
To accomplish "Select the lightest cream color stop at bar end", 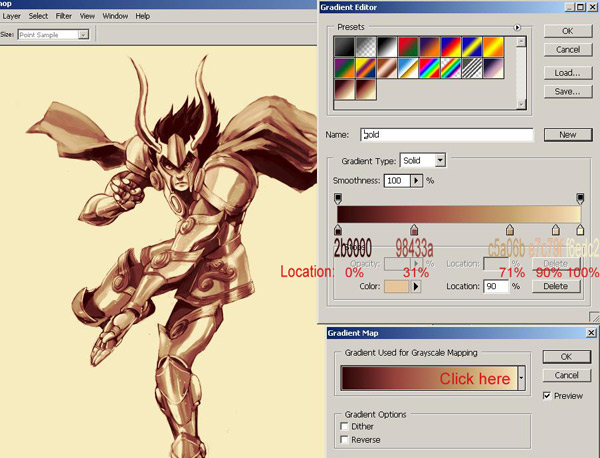I will [580, 230].
